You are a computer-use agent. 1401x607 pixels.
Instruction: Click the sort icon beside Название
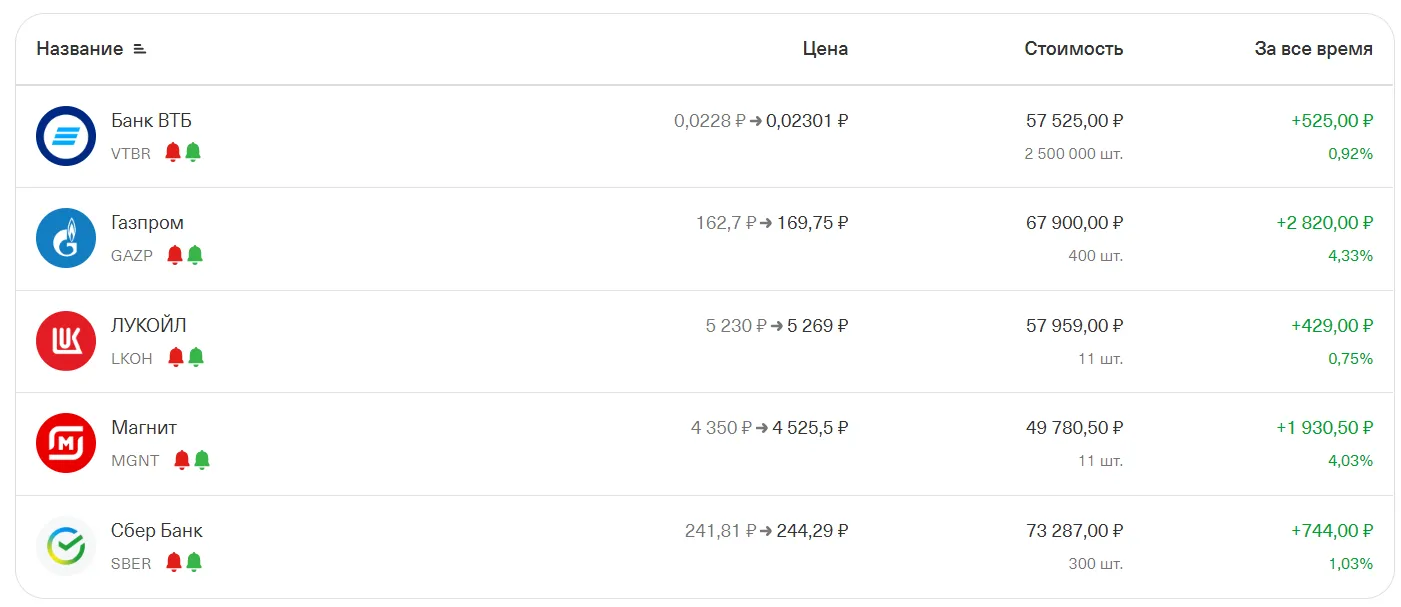coord(140,49)
